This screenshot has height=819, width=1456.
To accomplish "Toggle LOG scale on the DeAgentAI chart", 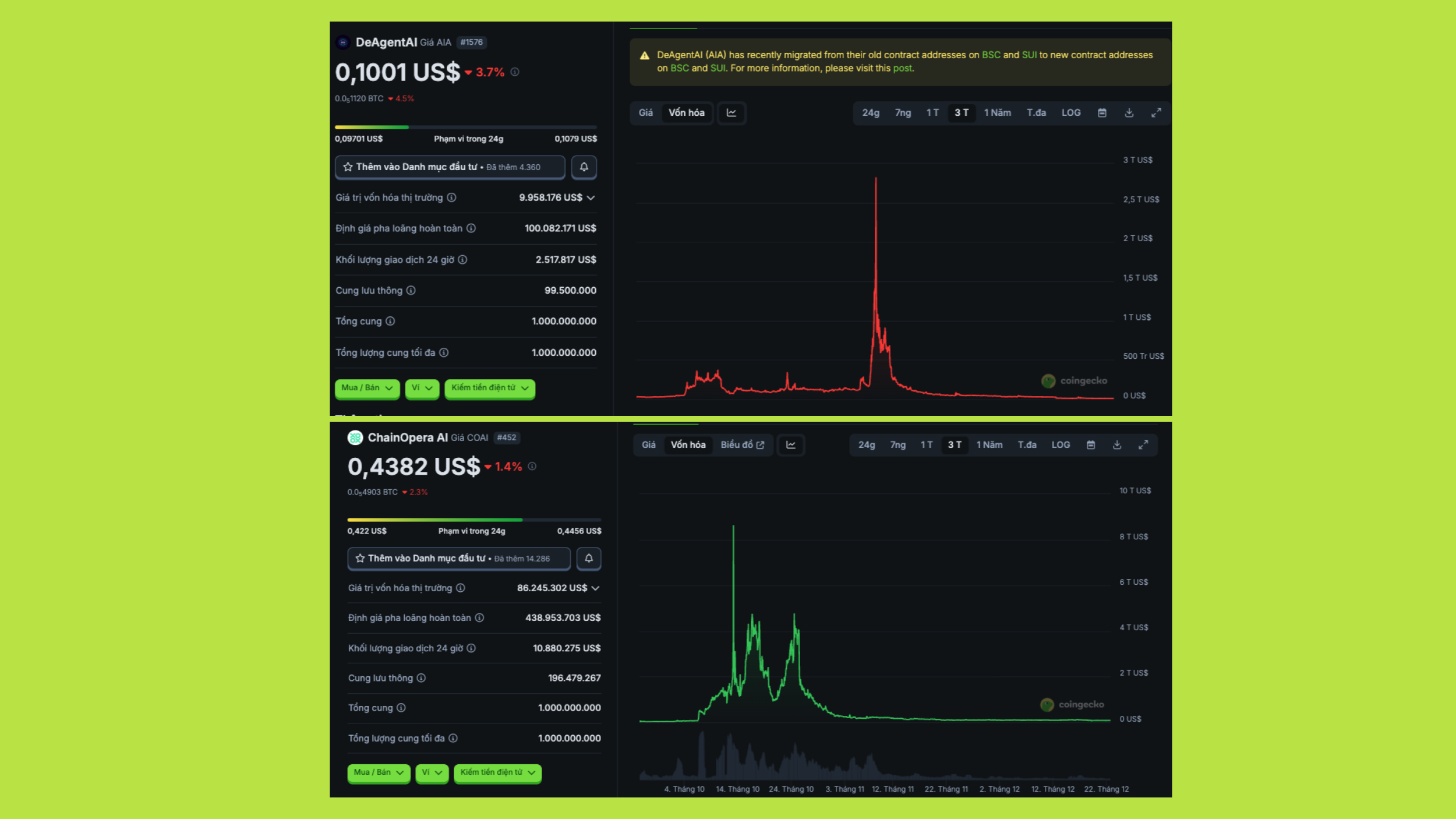I will (1070, 113).
